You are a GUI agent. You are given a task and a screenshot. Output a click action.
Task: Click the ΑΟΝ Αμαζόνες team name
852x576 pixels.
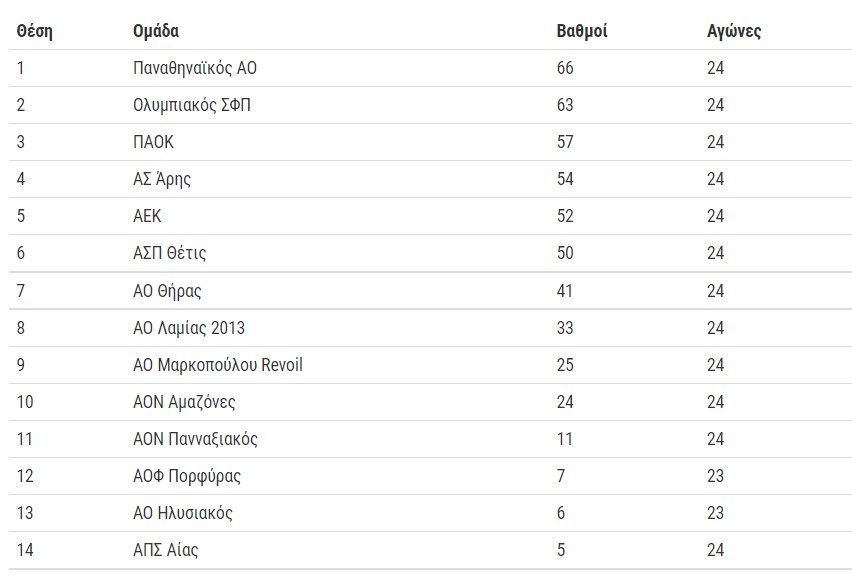click(x=184, y=402)
